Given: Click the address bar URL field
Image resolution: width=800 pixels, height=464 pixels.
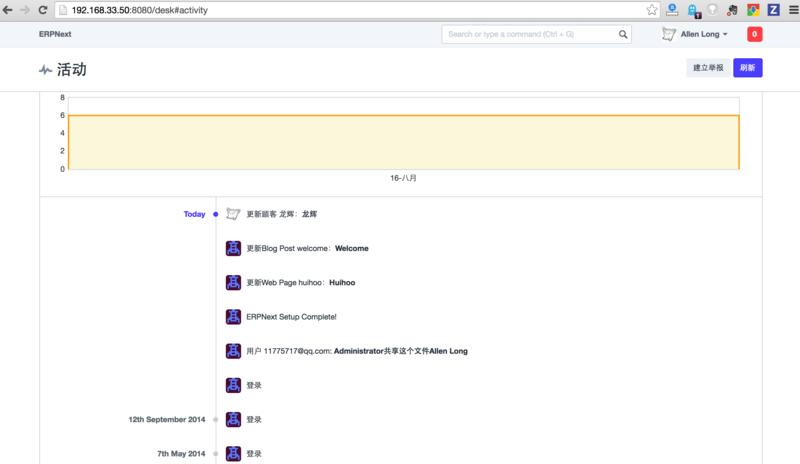Looking at the screenshot, I should [x=357, y=10].
